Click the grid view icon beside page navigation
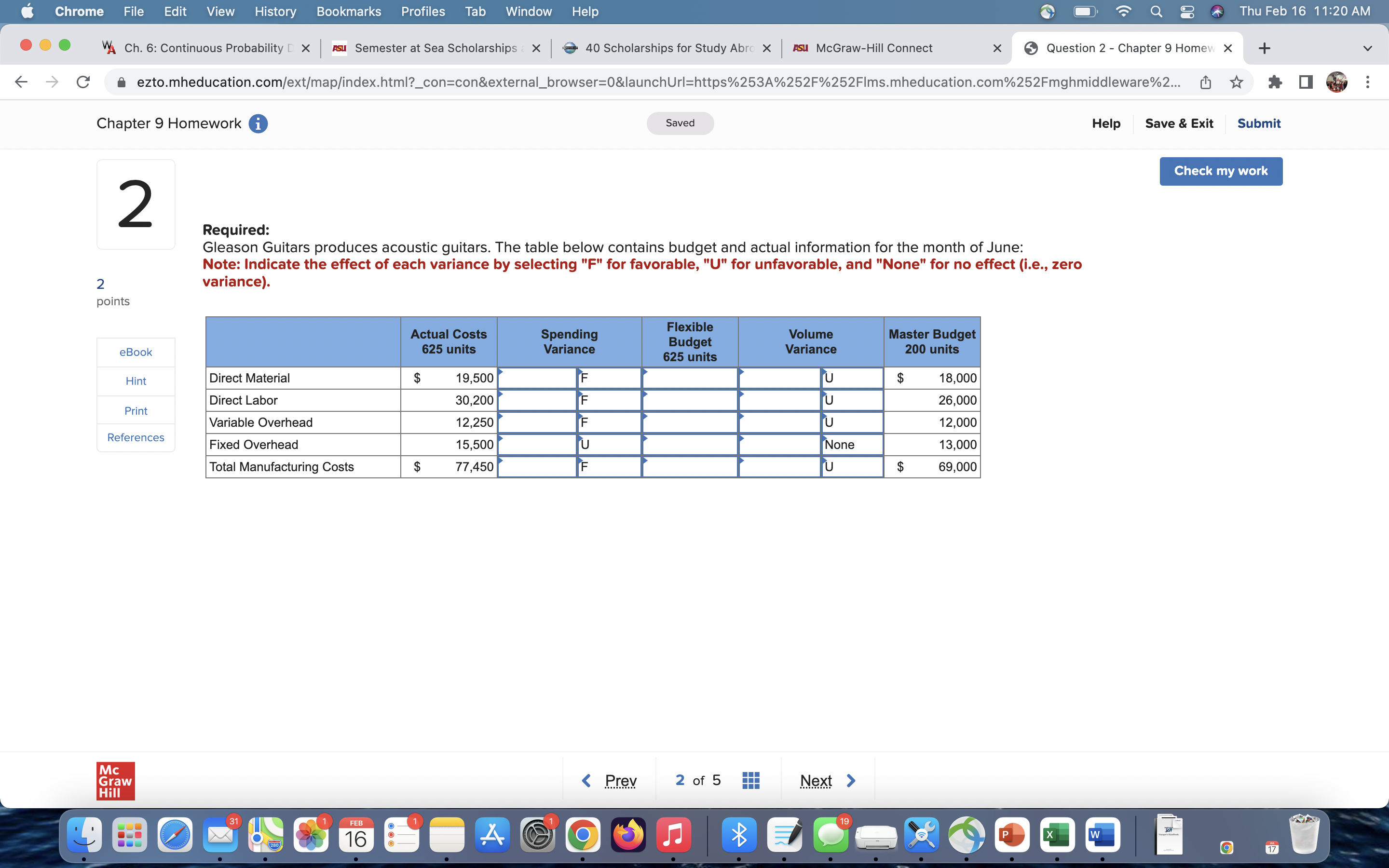The width and height of the screenshot is (1389, 868). pos(750,780)
